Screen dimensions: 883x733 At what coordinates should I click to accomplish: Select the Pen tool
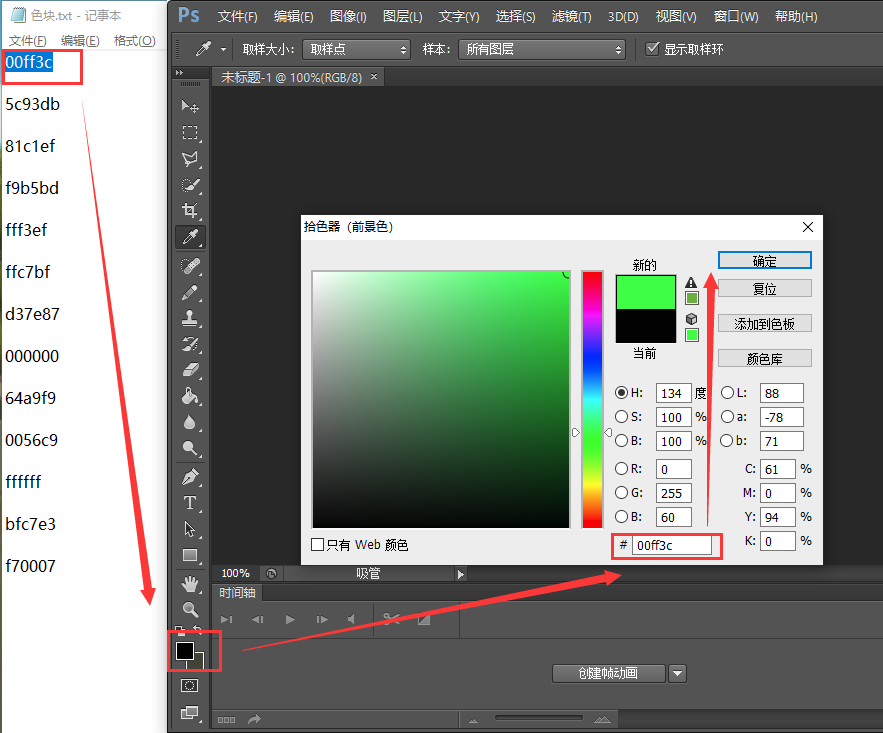click(190, 477)
